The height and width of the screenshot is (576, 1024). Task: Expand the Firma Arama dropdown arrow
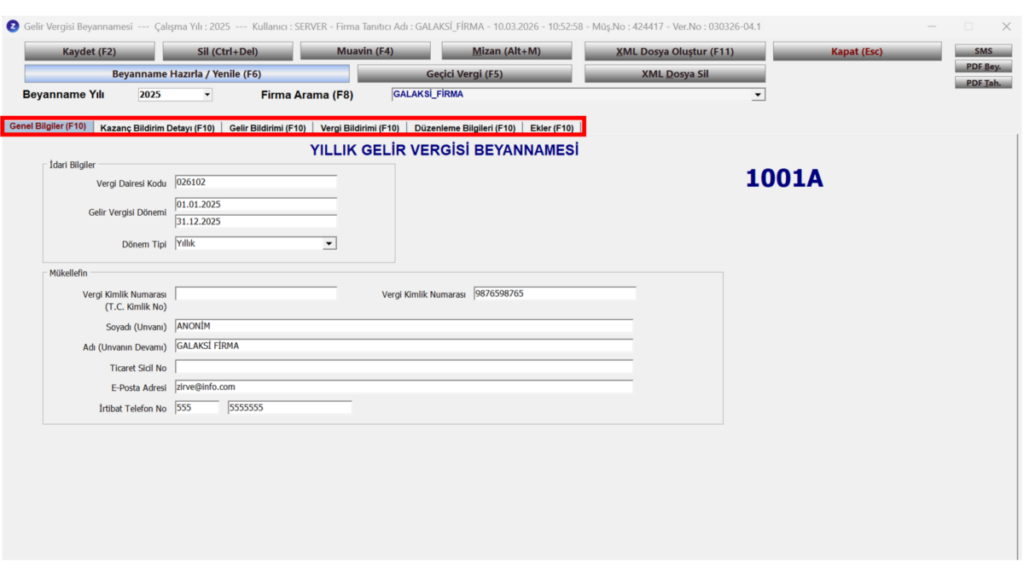[x=758, y=95]
